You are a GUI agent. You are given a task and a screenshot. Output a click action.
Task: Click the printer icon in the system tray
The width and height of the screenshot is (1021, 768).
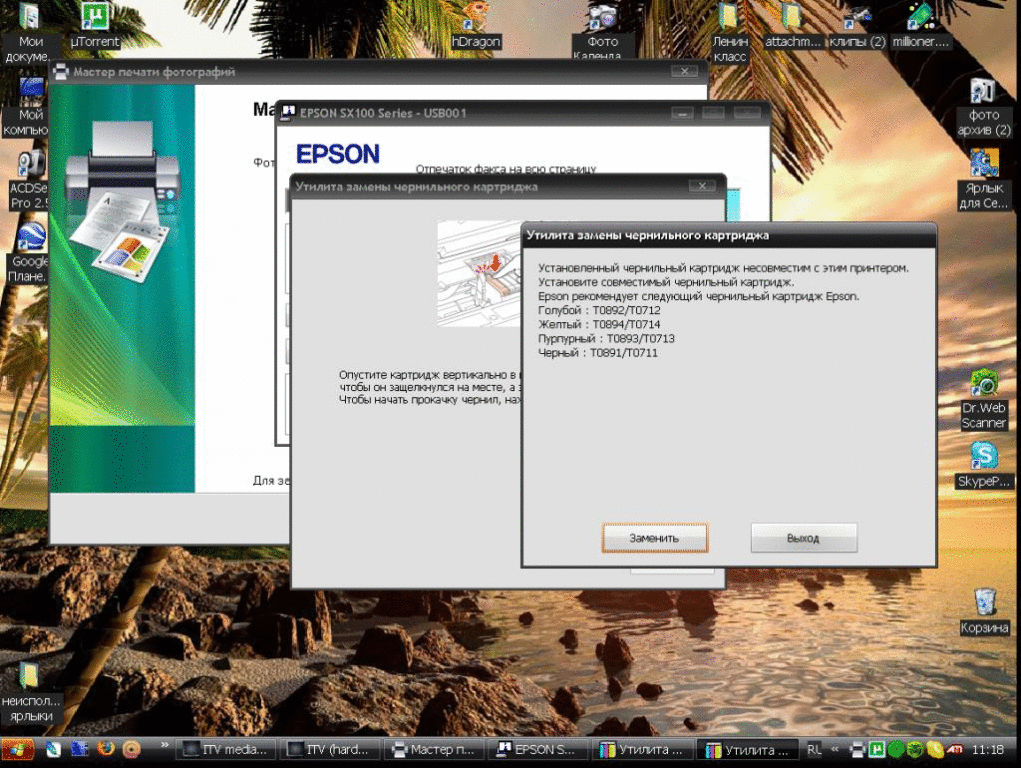858,750
